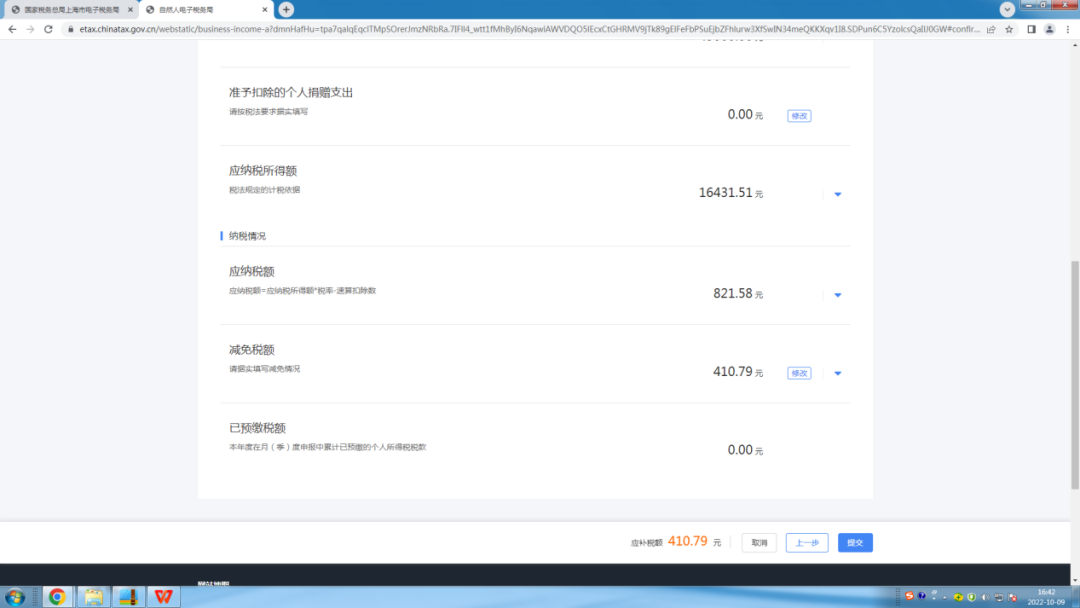Open a new browser tab

286,10
